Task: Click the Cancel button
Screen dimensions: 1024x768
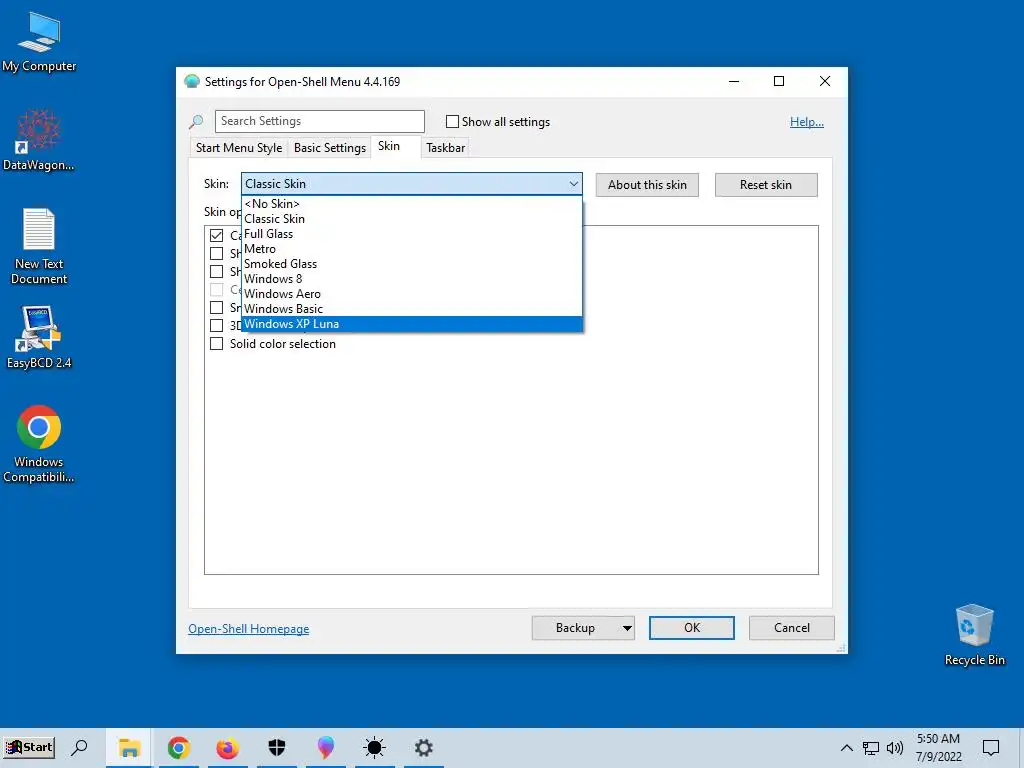Action: pyautogui.click(x=792, y=628)
